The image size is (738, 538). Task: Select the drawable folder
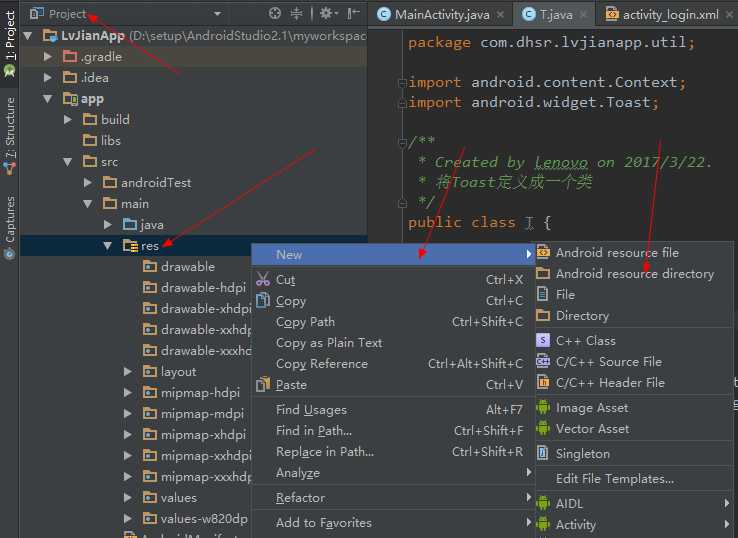(x=179, y=266)
